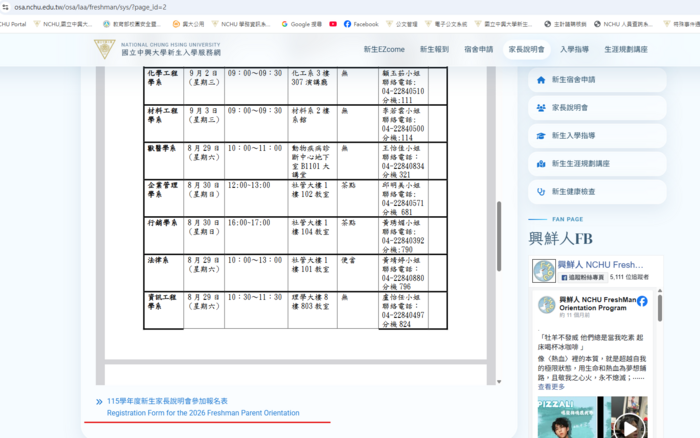Viewport: 700px width, 438px height.
Task: Click the NCHU university emblem logo
Action: 104,49
